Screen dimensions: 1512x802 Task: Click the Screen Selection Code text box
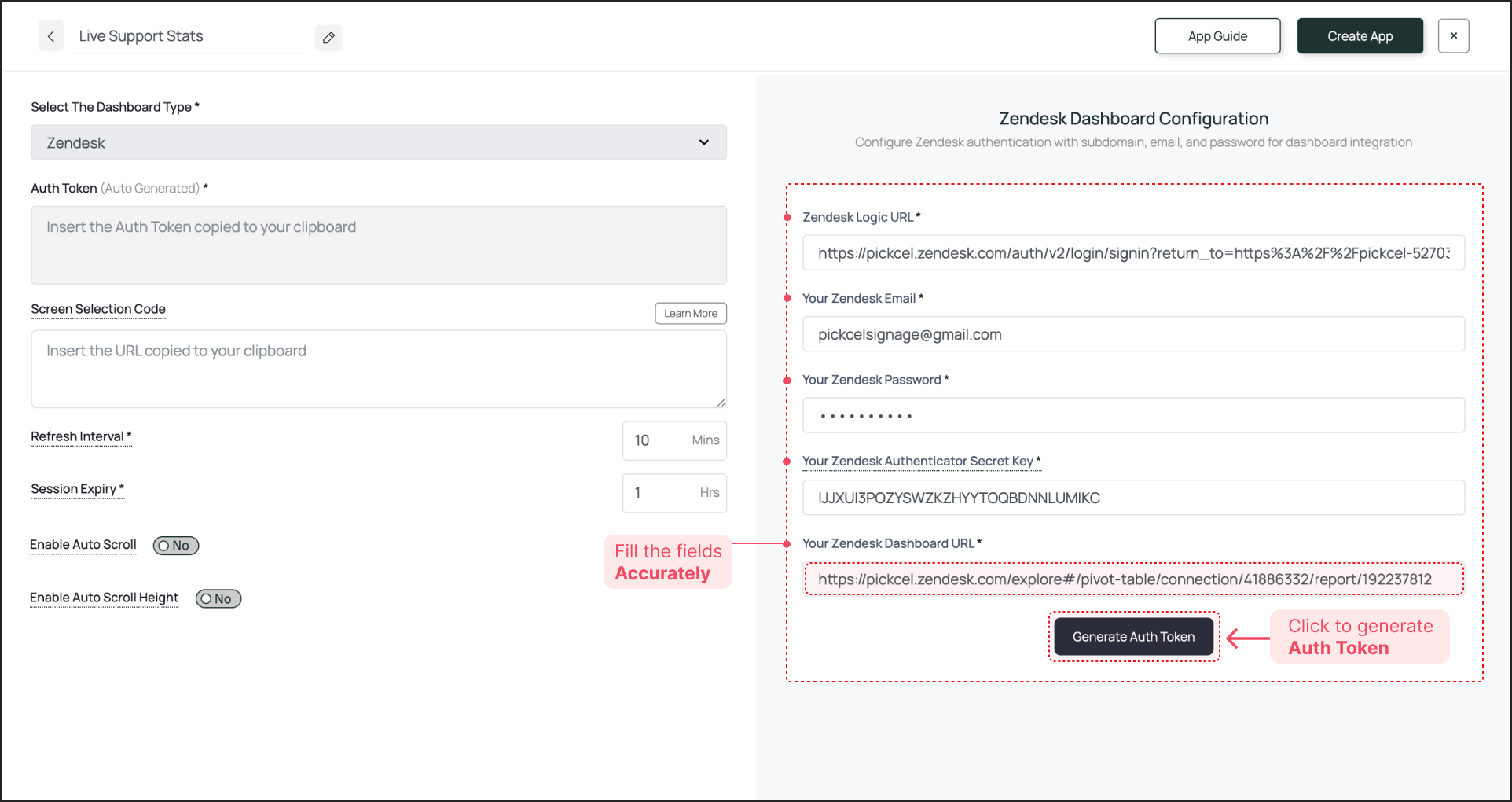(x=378, y=369)
